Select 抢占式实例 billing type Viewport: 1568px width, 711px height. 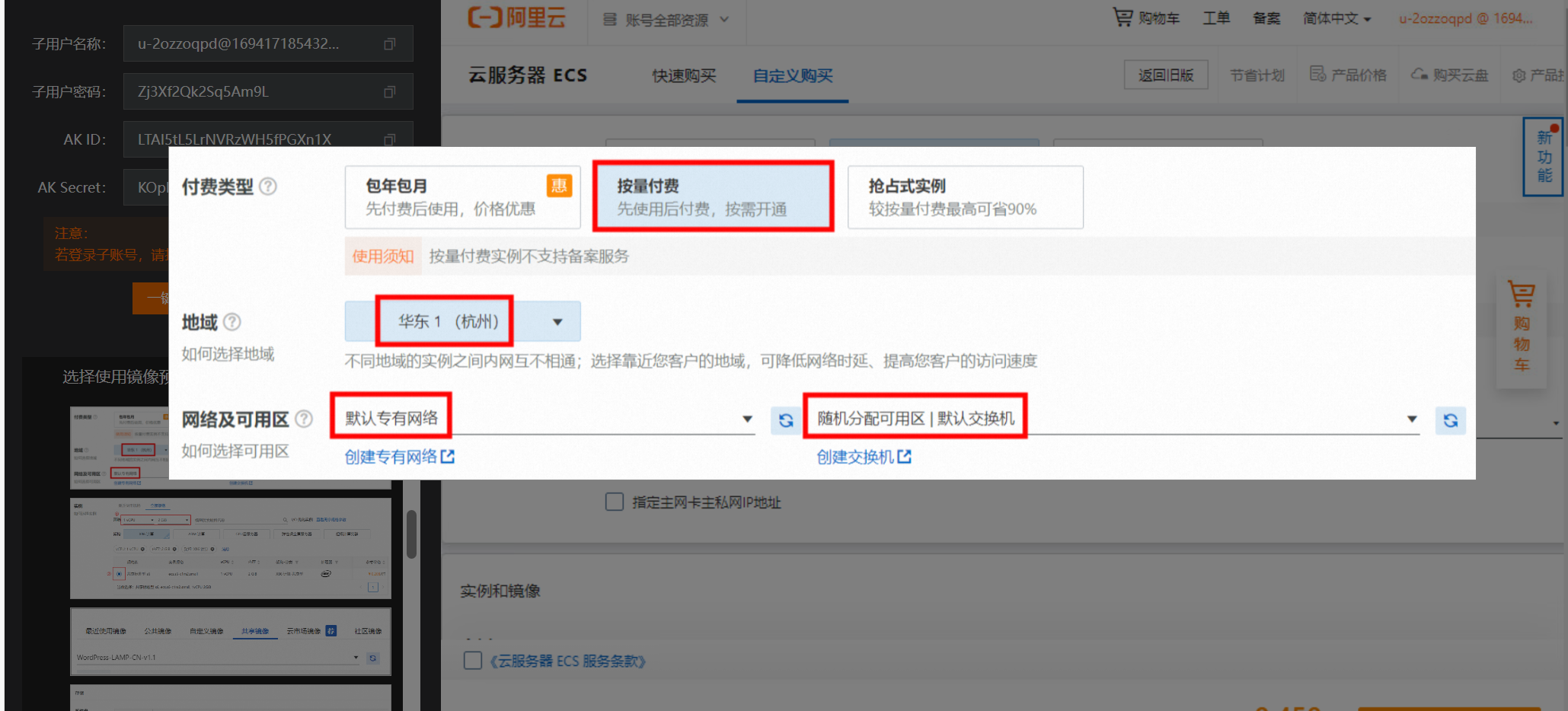(x=965, y=197)
